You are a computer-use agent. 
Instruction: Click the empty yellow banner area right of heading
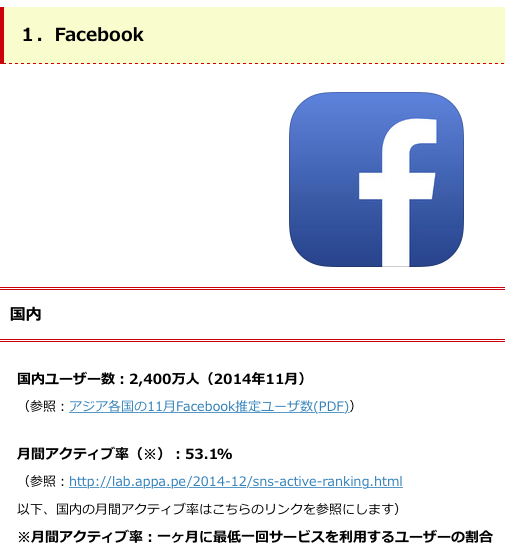[x=323, y=35]
